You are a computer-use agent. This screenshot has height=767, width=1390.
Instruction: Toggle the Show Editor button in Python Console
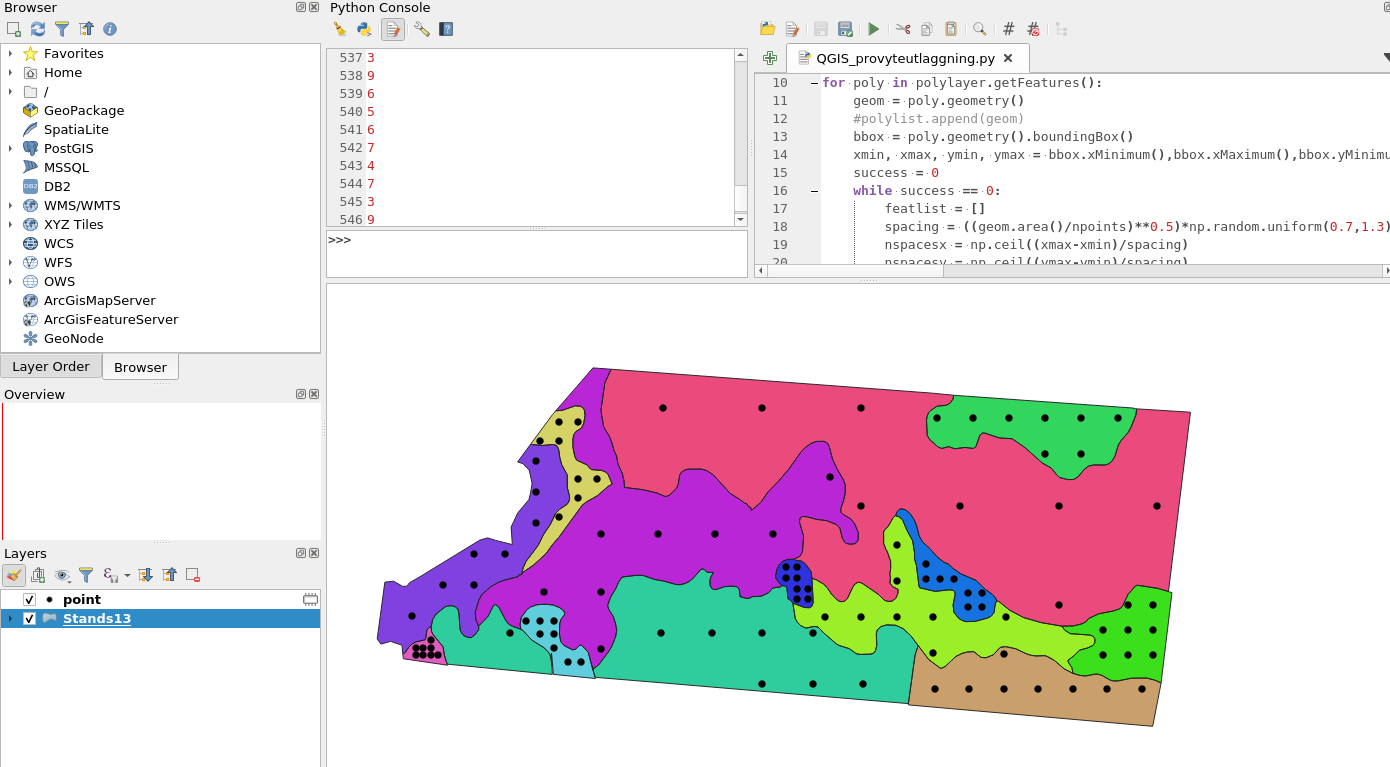[x=393, y=29]
